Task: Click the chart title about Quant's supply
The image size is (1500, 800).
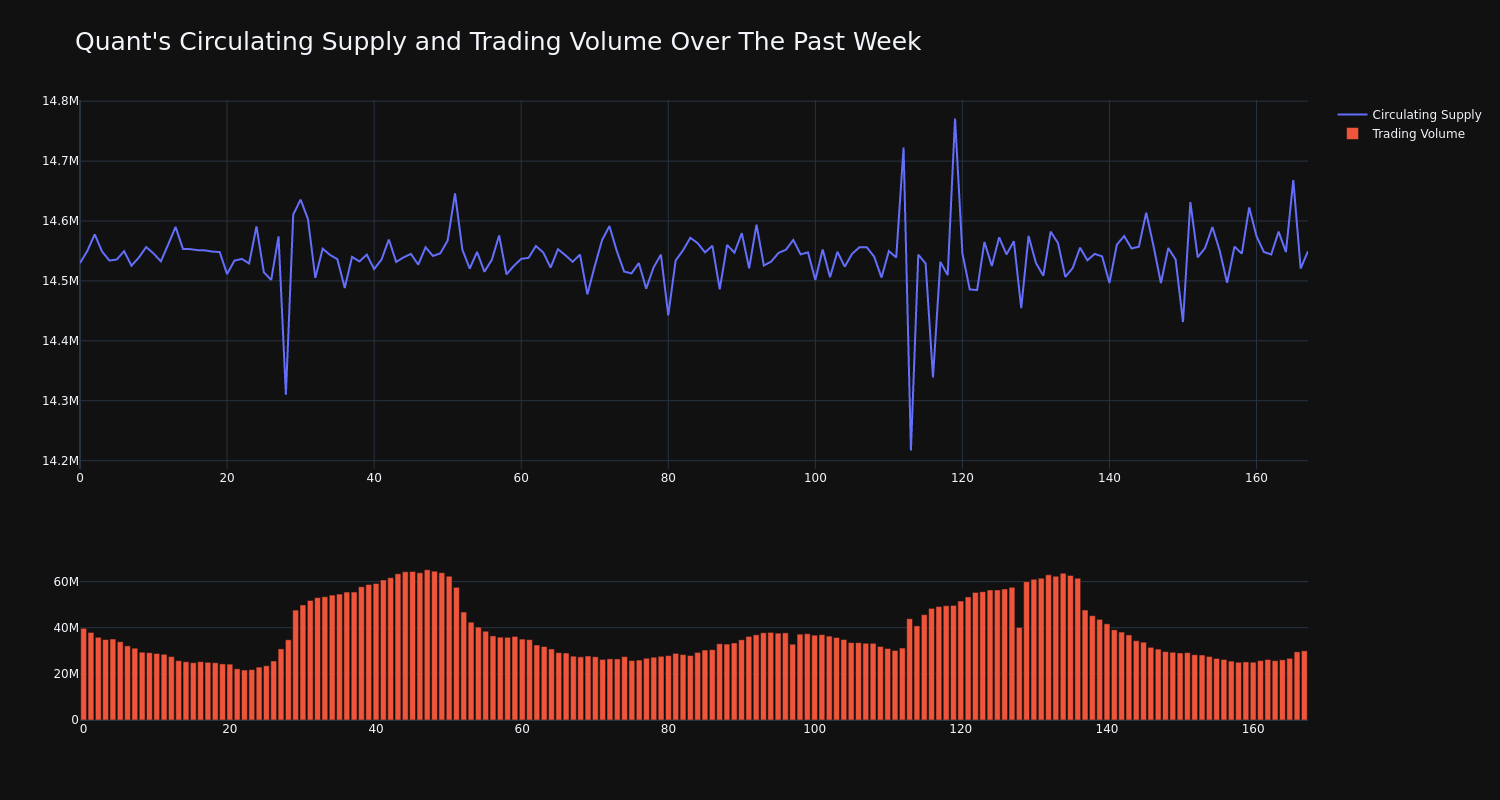Action: point(498,42)
